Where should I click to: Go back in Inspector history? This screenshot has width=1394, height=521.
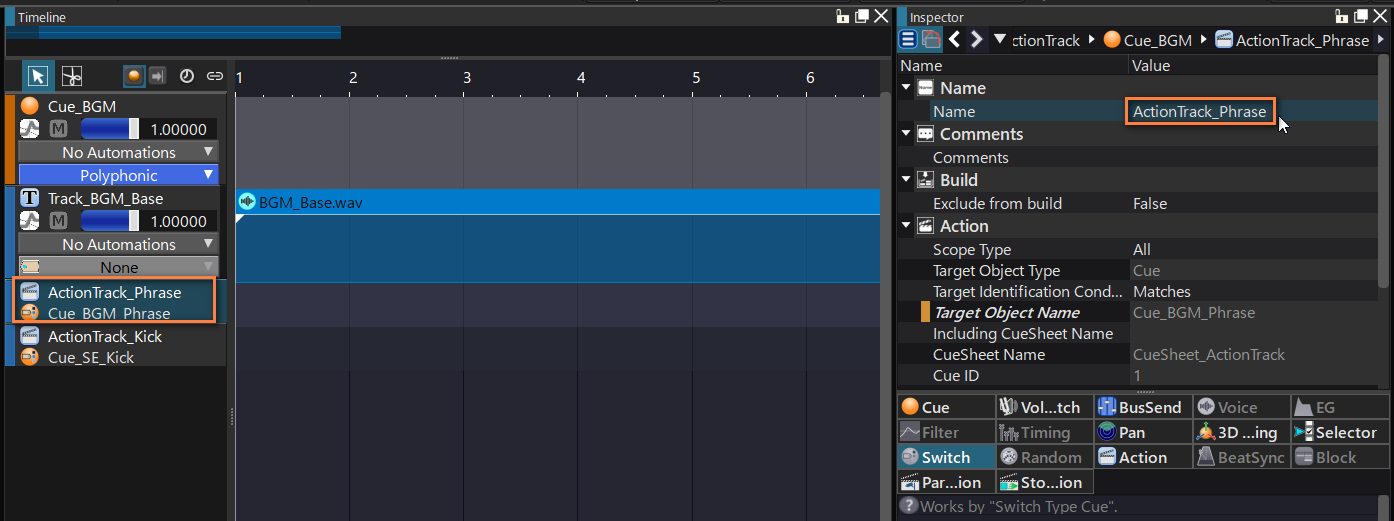954,39
